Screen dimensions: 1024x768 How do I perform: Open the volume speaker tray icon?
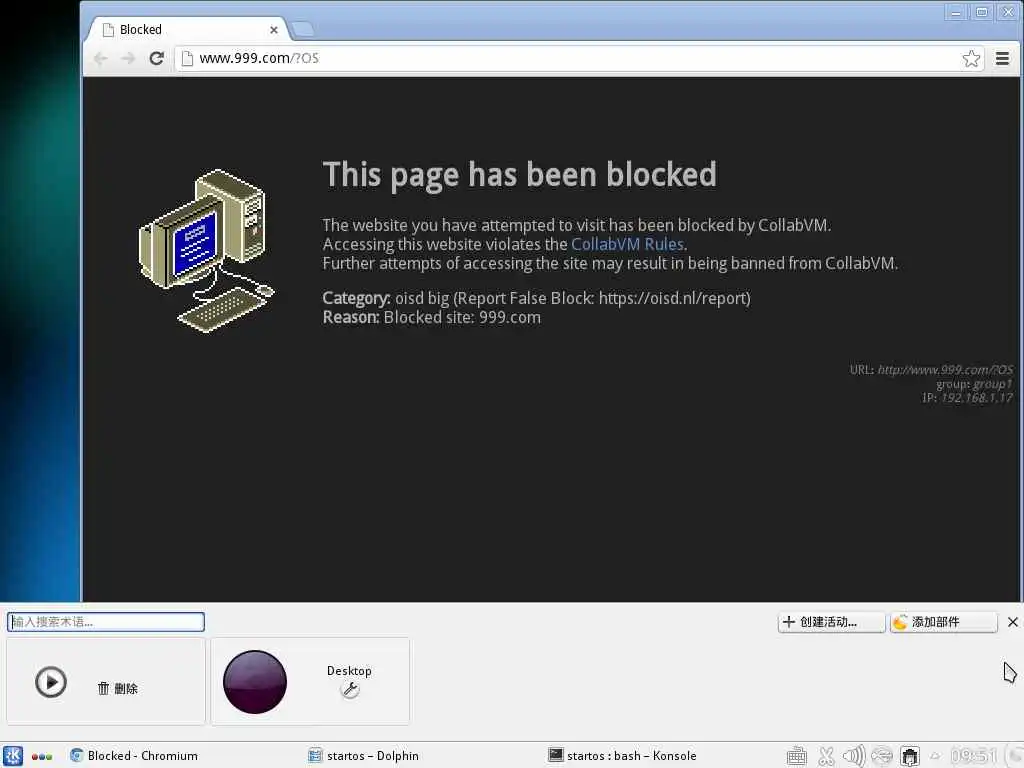(x=854, y=756)
